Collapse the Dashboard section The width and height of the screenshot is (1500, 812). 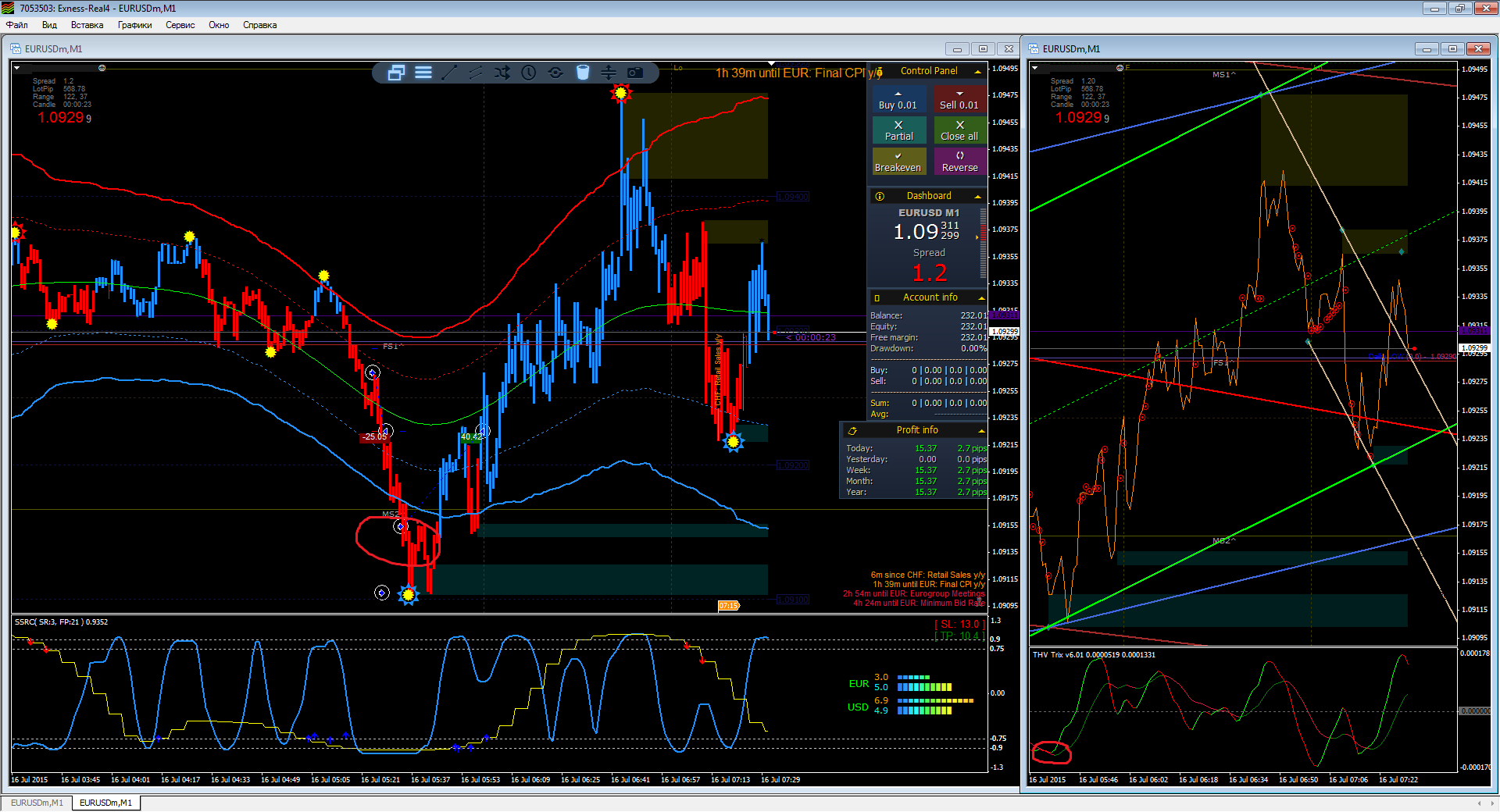(x=977, y=197)
